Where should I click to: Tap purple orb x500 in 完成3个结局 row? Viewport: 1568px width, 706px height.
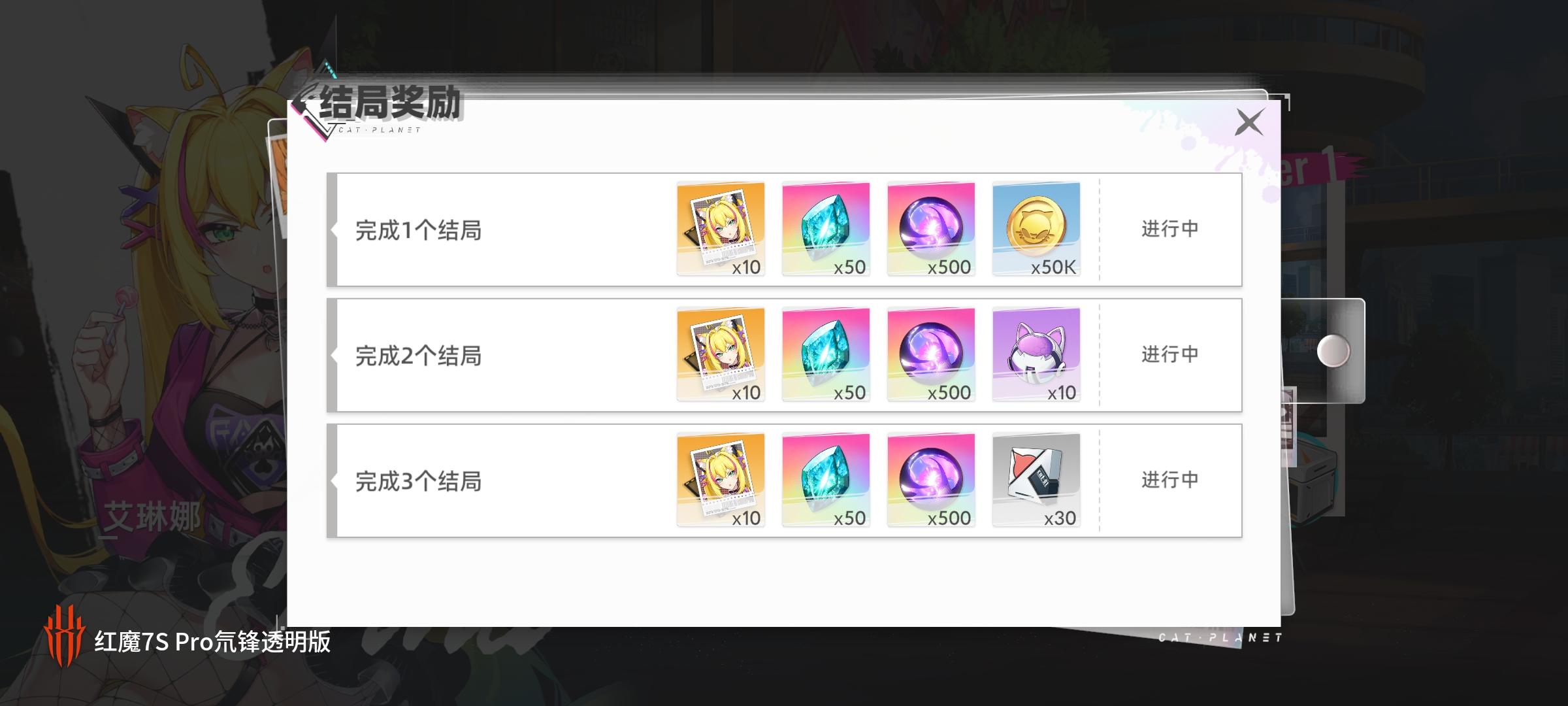931,480
